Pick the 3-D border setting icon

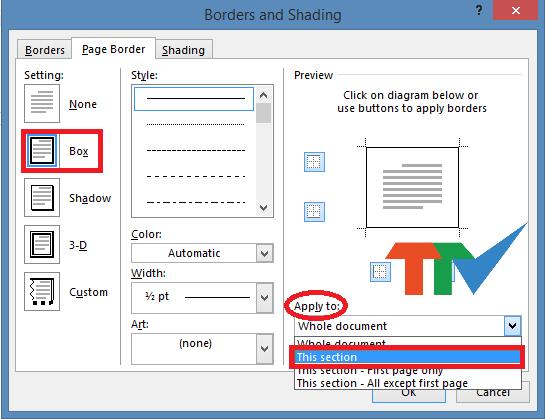42,244
